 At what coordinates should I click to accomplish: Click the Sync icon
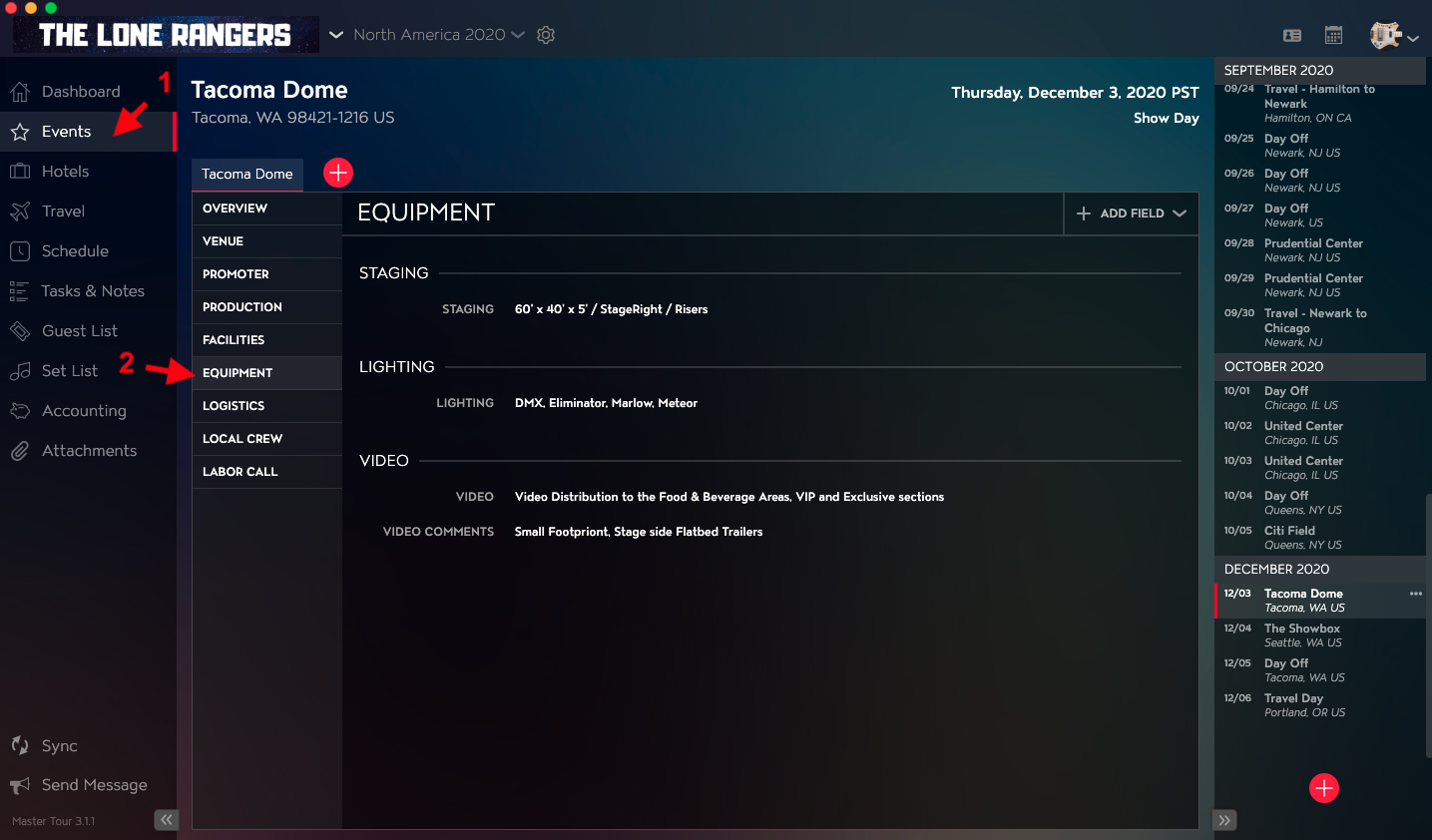point(20,745)
